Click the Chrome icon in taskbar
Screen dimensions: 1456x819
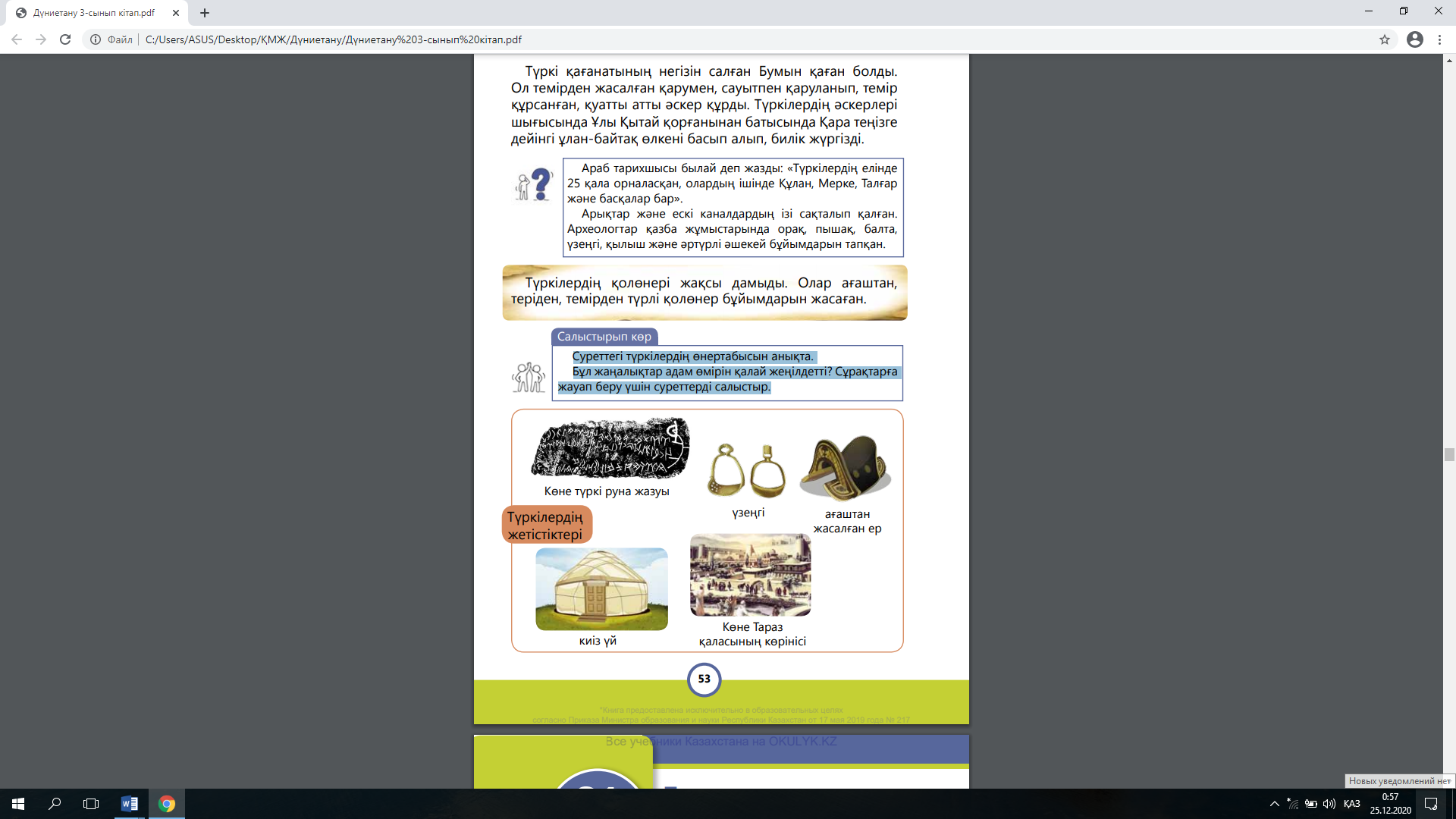coord(167,804)
